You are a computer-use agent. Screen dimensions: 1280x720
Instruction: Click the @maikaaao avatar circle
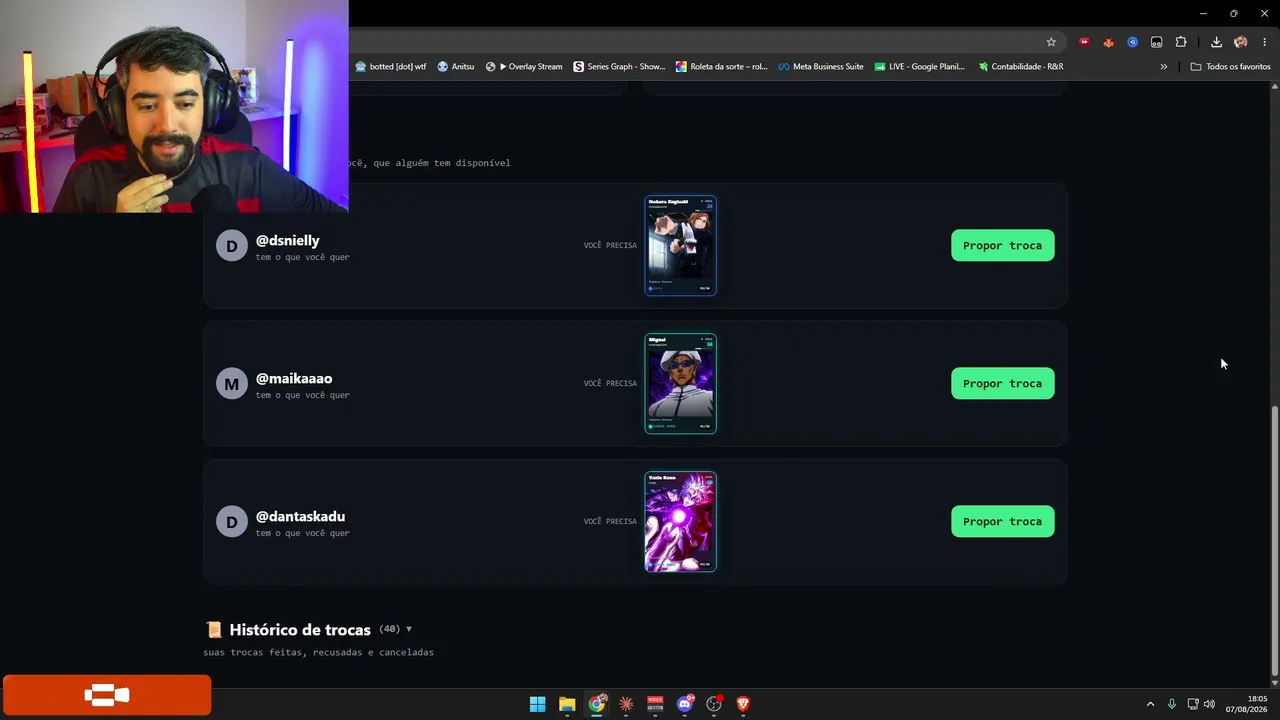pos(231,384)
